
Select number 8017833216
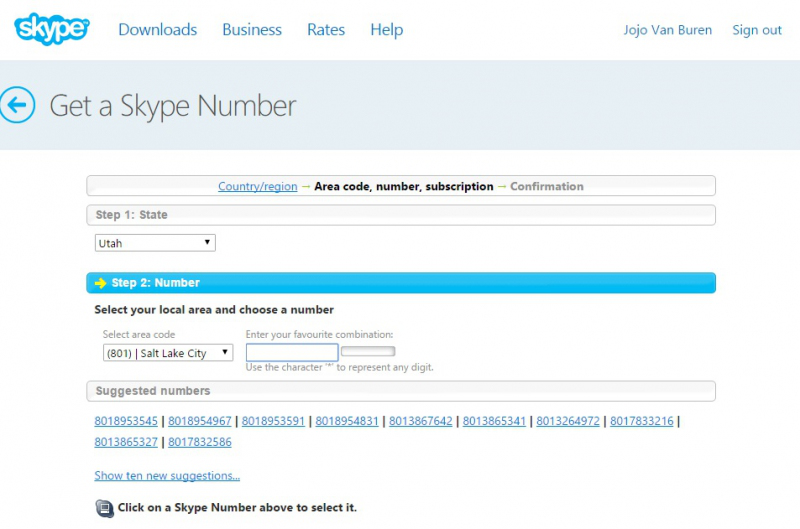(642, 421)
